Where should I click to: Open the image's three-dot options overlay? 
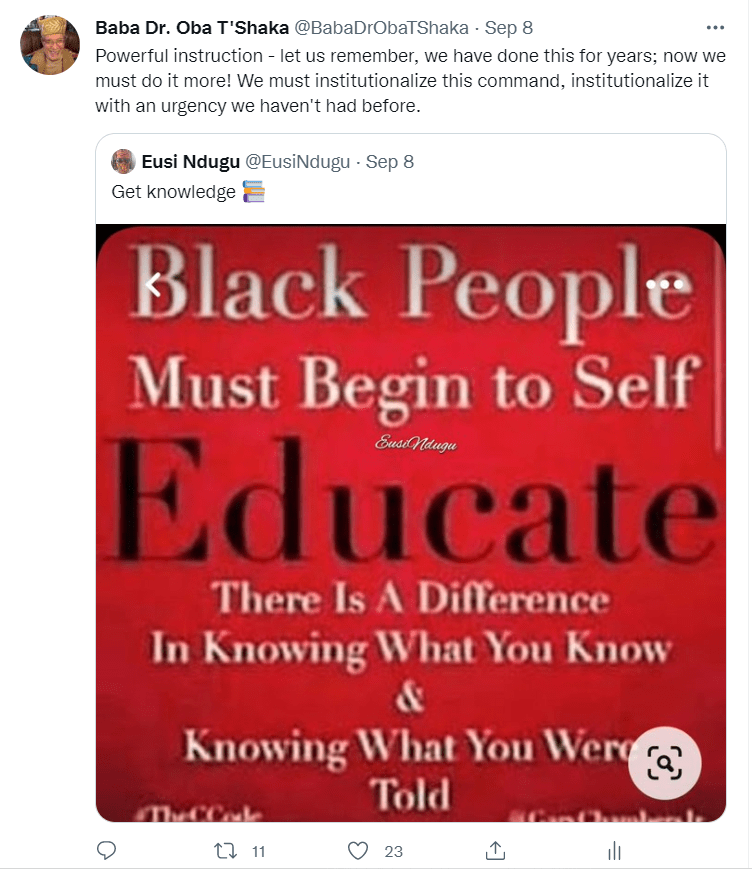(x=664, y=284)
